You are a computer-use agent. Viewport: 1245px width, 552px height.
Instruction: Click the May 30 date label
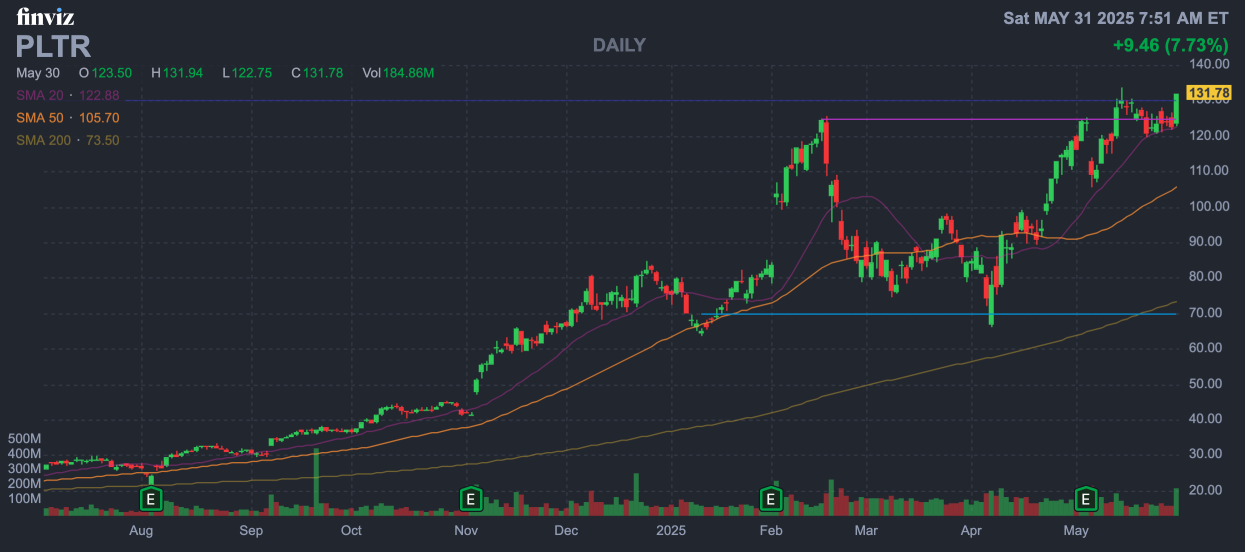[38, 73]
